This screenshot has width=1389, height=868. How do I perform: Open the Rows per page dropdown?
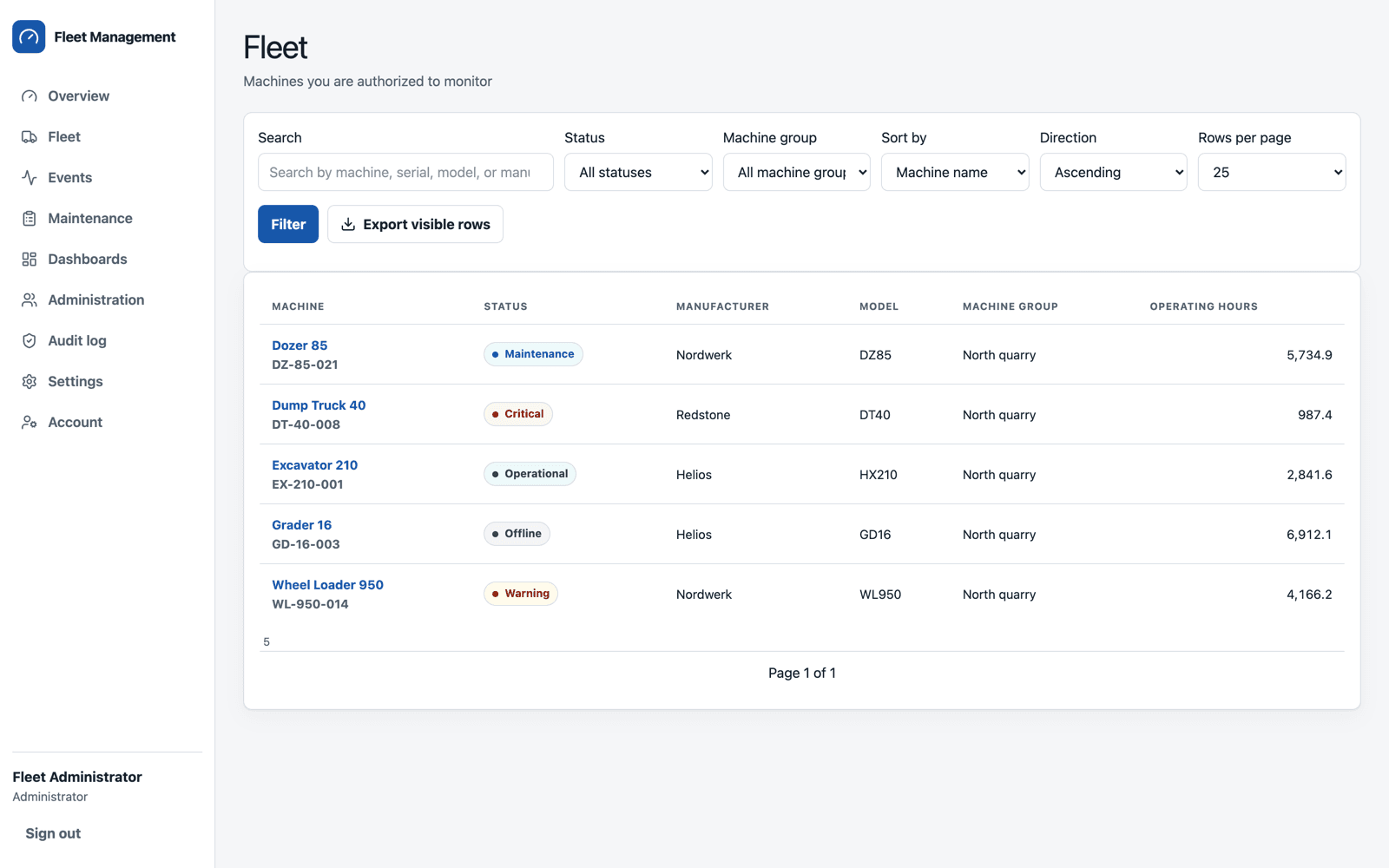(1272, 172)
